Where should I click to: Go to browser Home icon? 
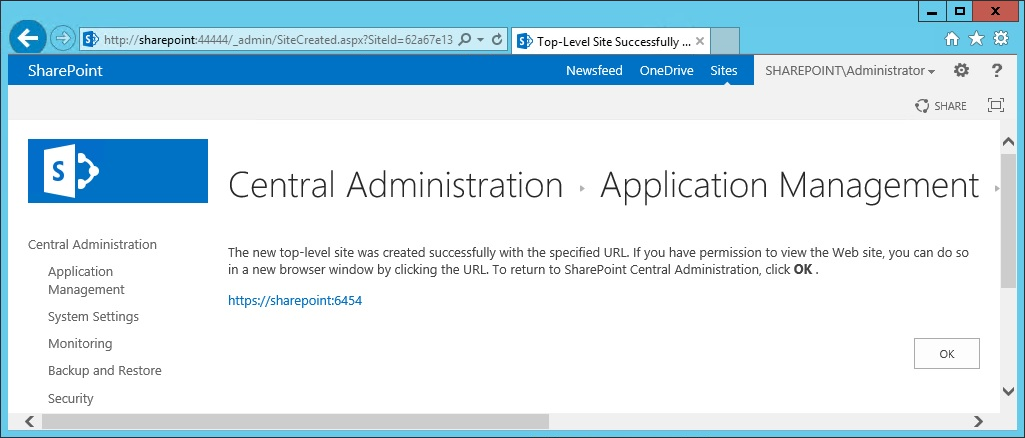pyautogui.click(x=952, y=39)
